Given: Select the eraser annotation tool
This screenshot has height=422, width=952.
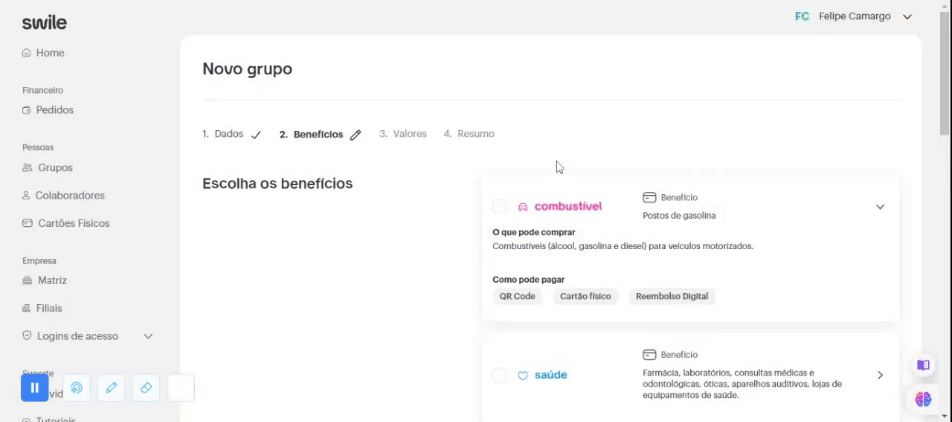Looking at the screenshot, I should [146, 387].
